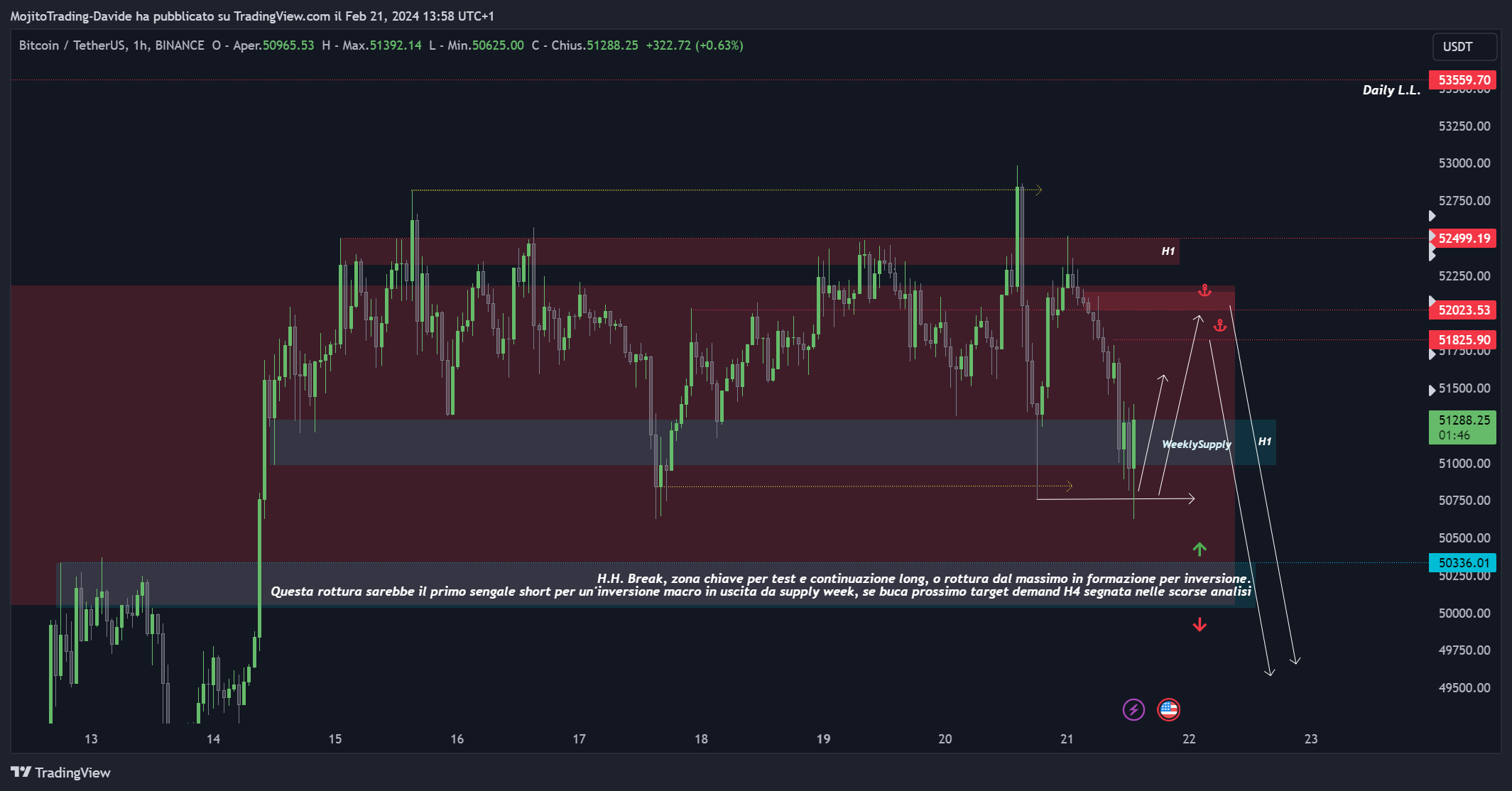Click the white axis marker beside 51500.00
1512x791 pixels.
coord(1432,390)
